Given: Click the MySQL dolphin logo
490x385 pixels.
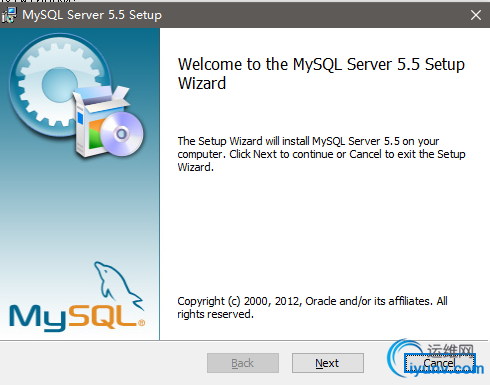Looking at the screenshot, I should (77, 297).
